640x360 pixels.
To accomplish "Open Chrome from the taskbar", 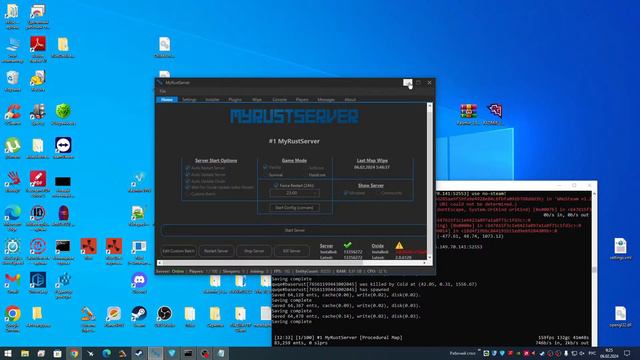I will pyautogui.click(x=74, y=353).
